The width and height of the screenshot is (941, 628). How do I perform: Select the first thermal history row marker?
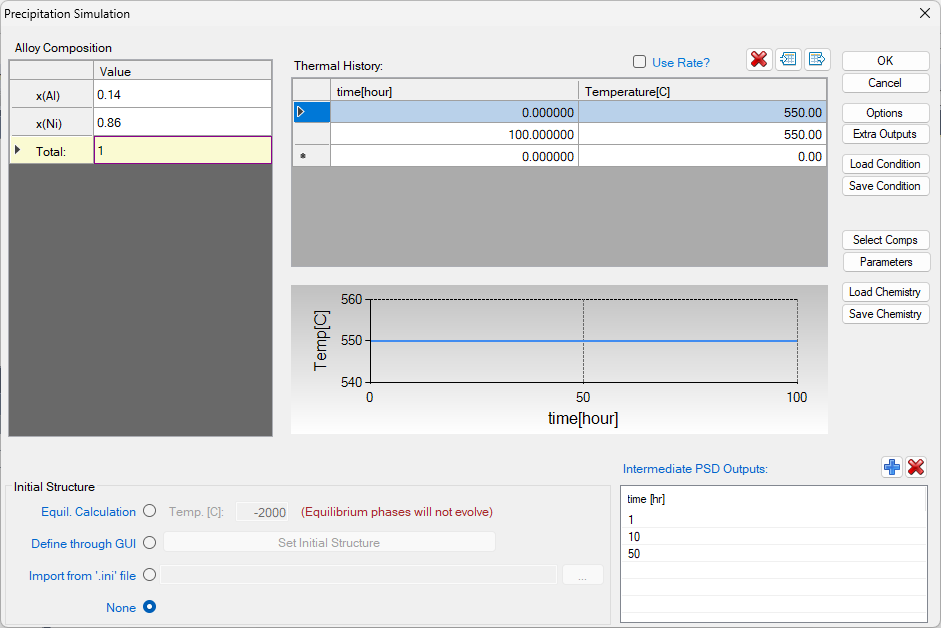tap(300, 112)
